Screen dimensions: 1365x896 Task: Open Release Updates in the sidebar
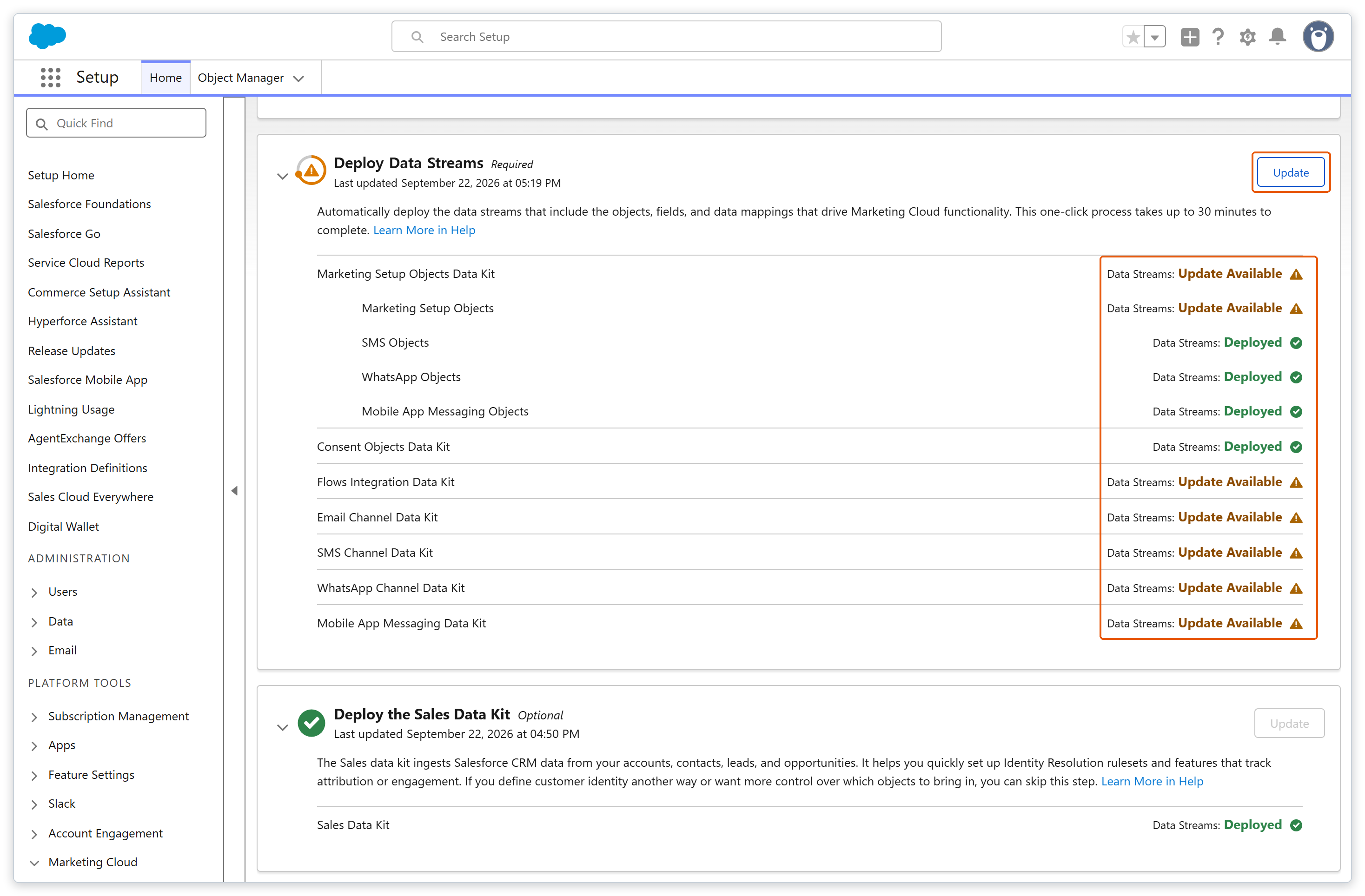(x=72, y=351)
